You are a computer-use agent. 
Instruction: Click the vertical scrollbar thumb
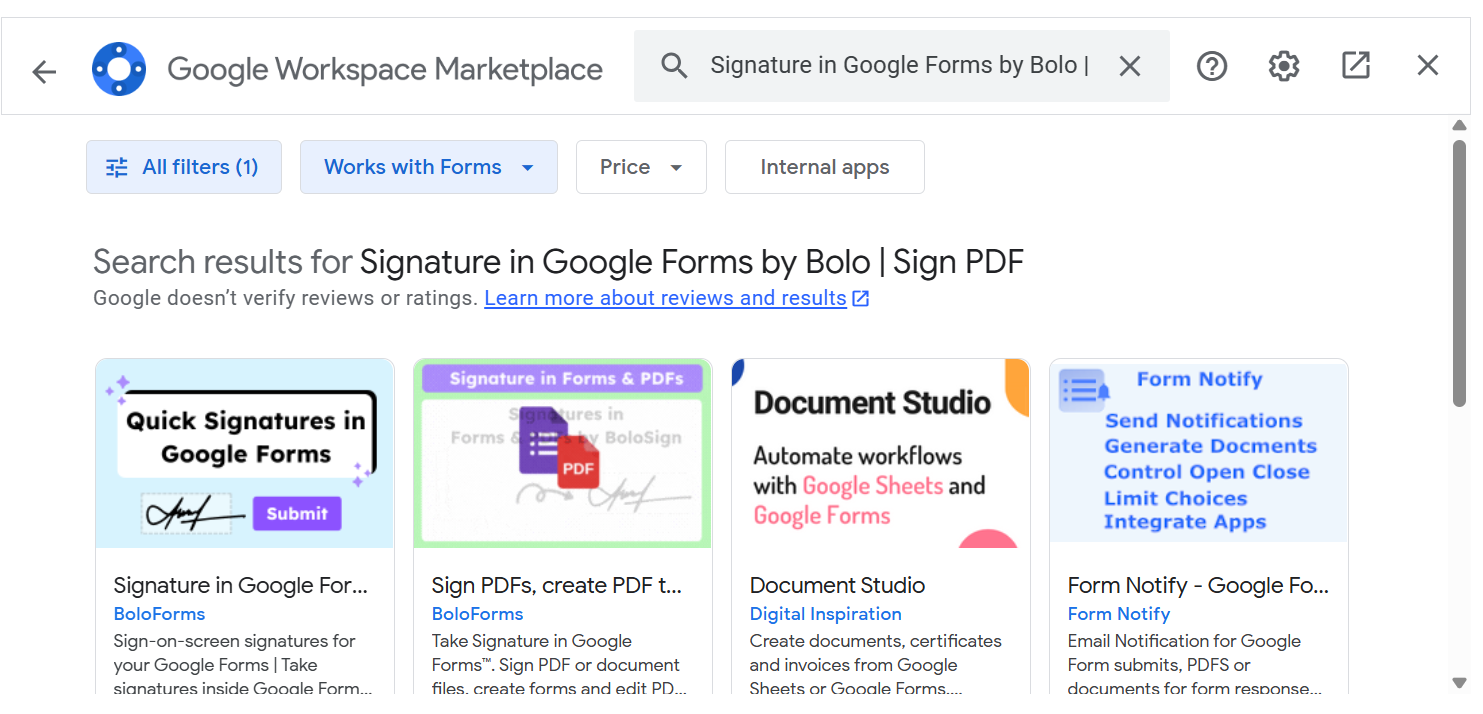[x=1459, y=273]
